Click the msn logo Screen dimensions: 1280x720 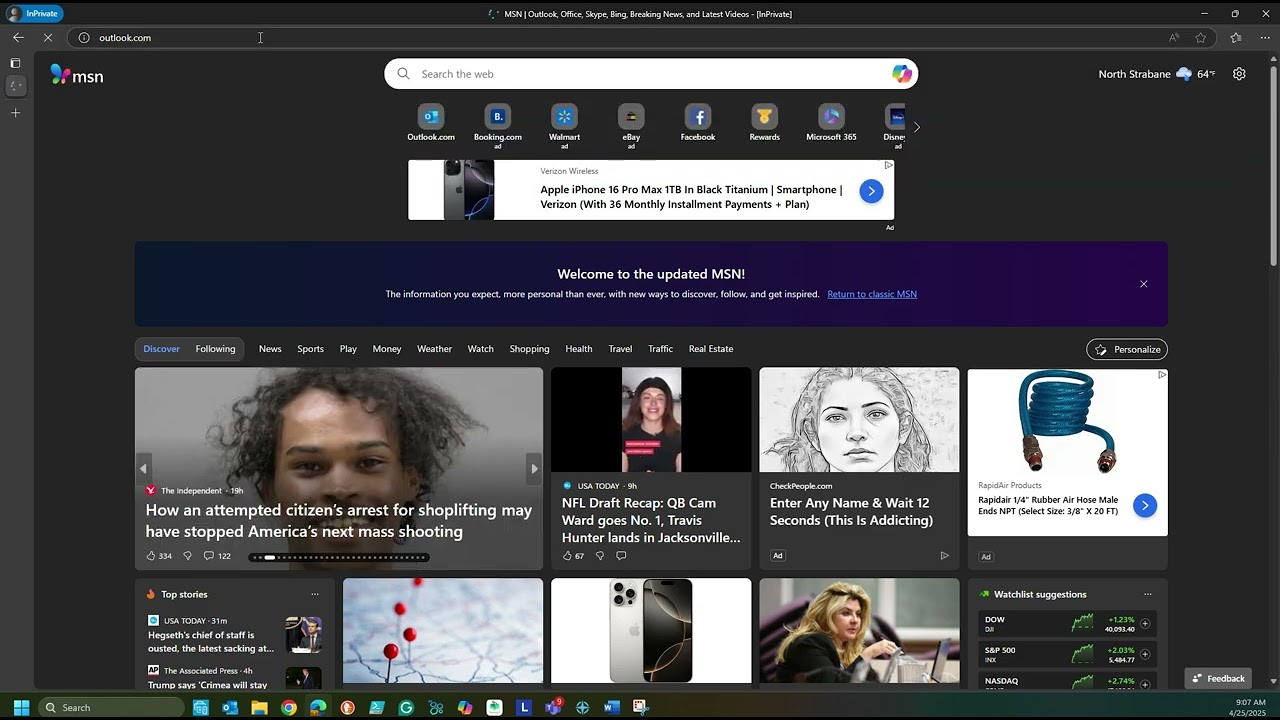(x=77, y=75)
